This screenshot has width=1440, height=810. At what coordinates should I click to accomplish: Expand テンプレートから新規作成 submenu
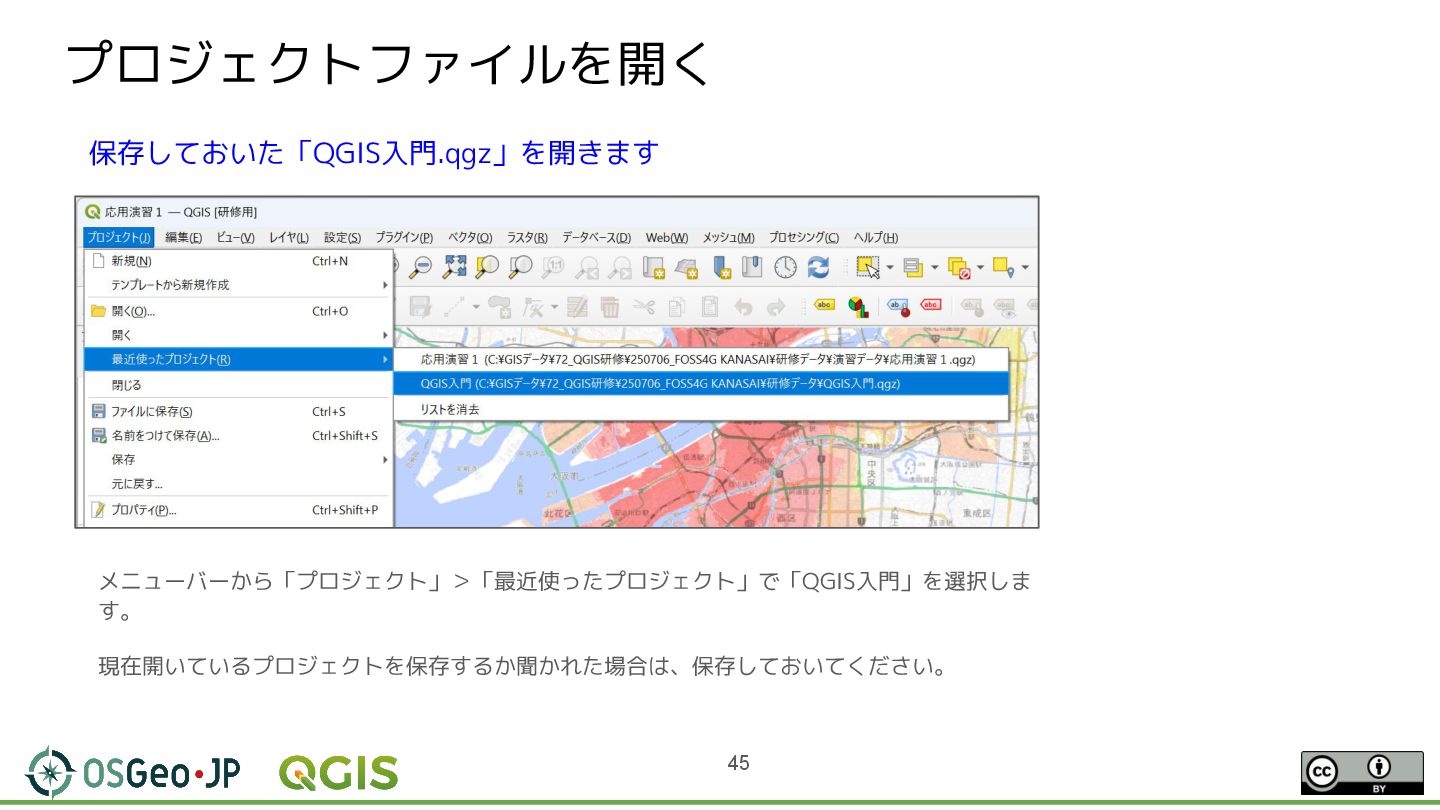[238, 285]
